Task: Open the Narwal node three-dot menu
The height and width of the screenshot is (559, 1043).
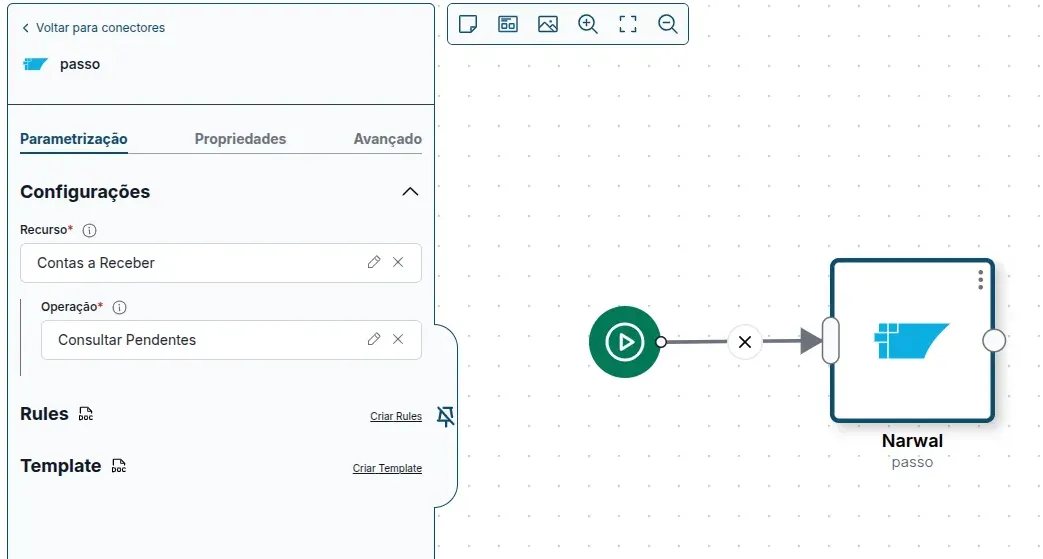Action: click(x=980, y=280)
